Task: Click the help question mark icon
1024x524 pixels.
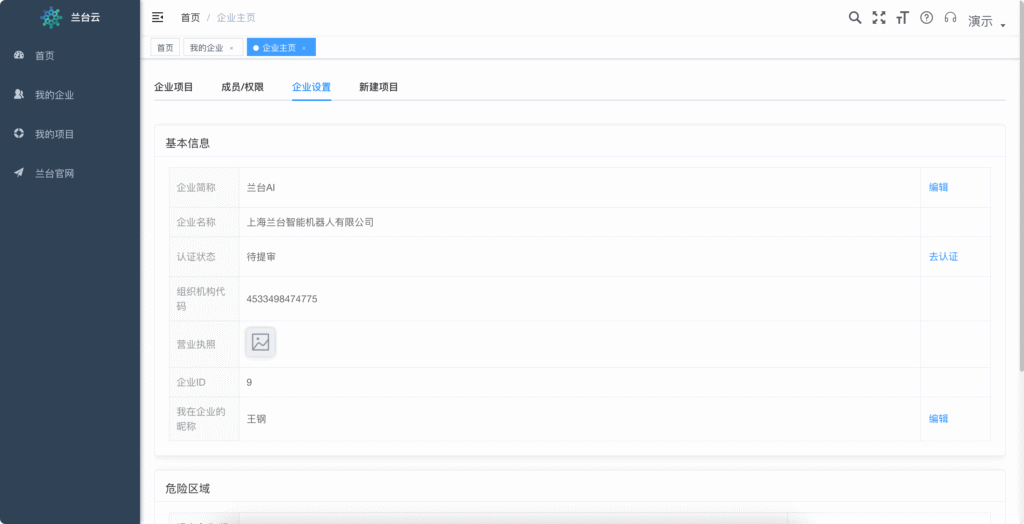Action: (x=926, y=17)
